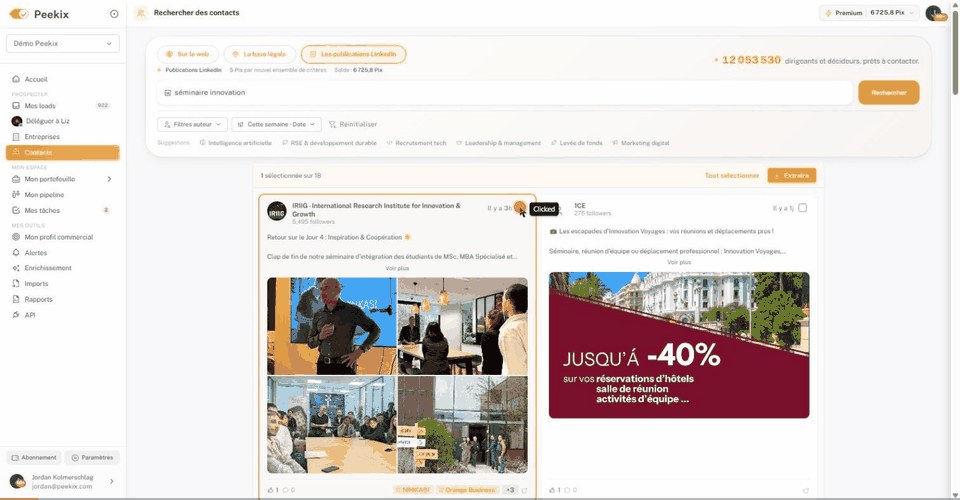
Task: Click the Mon portefeuille briefcase icon
Action: pyautogui.click(x=16, y=179)
